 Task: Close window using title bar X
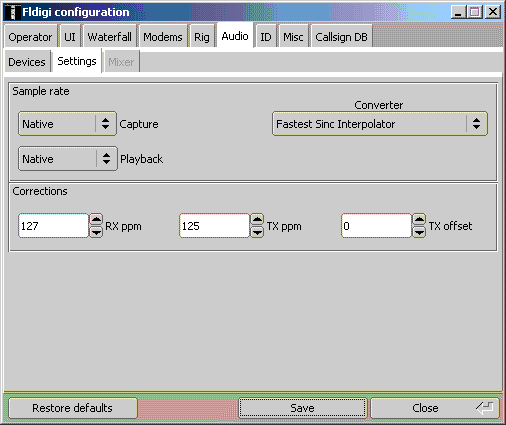click(493, 12)
